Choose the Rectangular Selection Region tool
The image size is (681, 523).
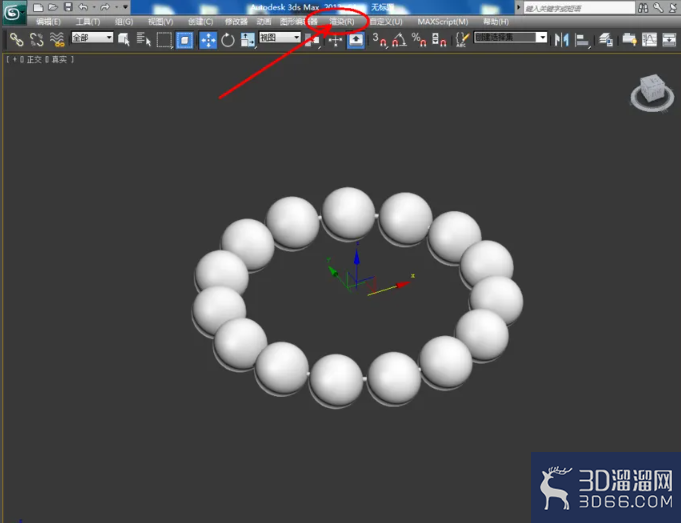[x=164, y=40]
